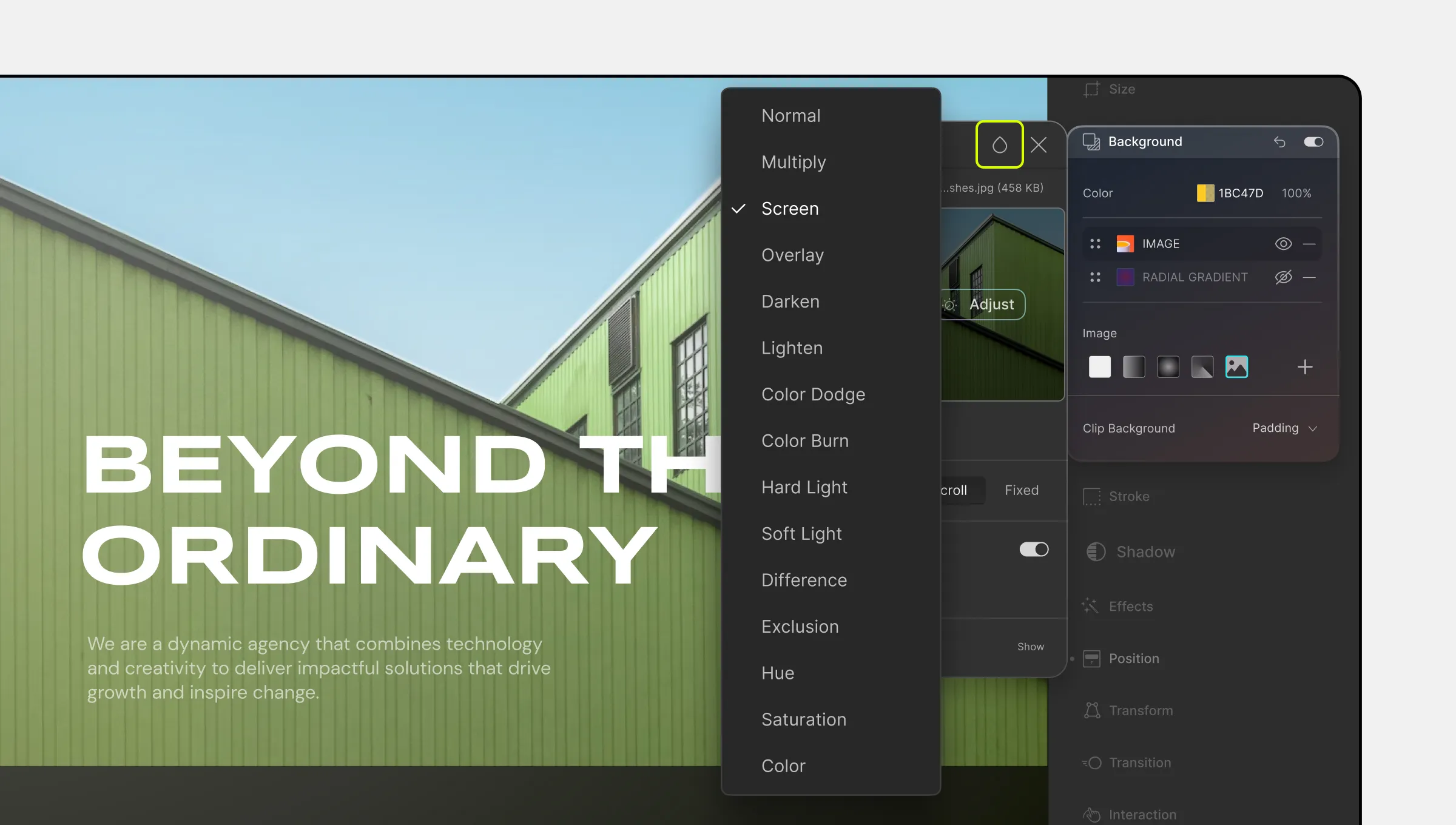Click the Effects panel icon
1456x825 pixels.
tap(1091, 605)
